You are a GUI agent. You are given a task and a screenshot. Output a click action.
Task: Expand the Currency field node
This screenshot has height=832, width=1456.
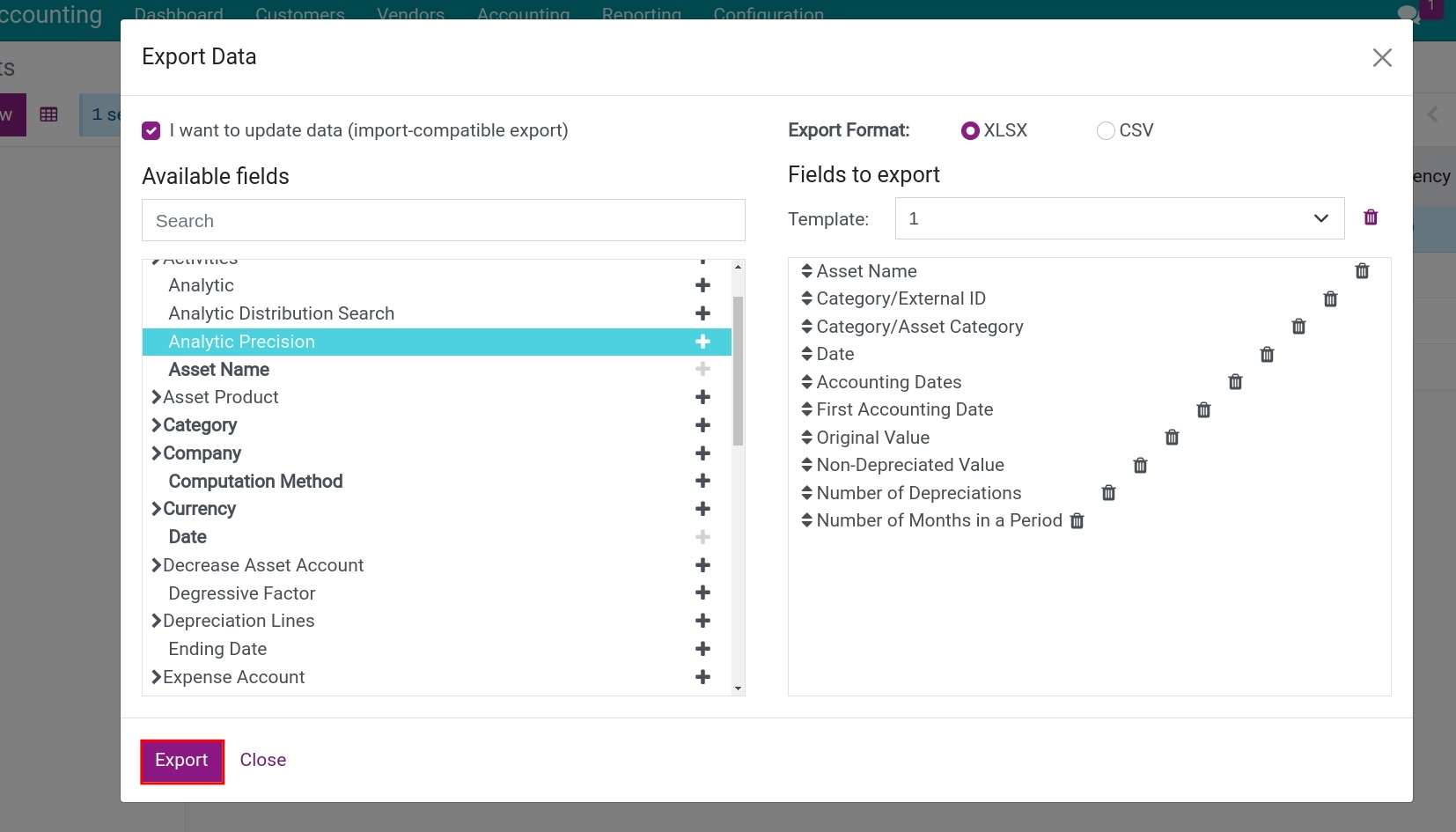point(156,509)
